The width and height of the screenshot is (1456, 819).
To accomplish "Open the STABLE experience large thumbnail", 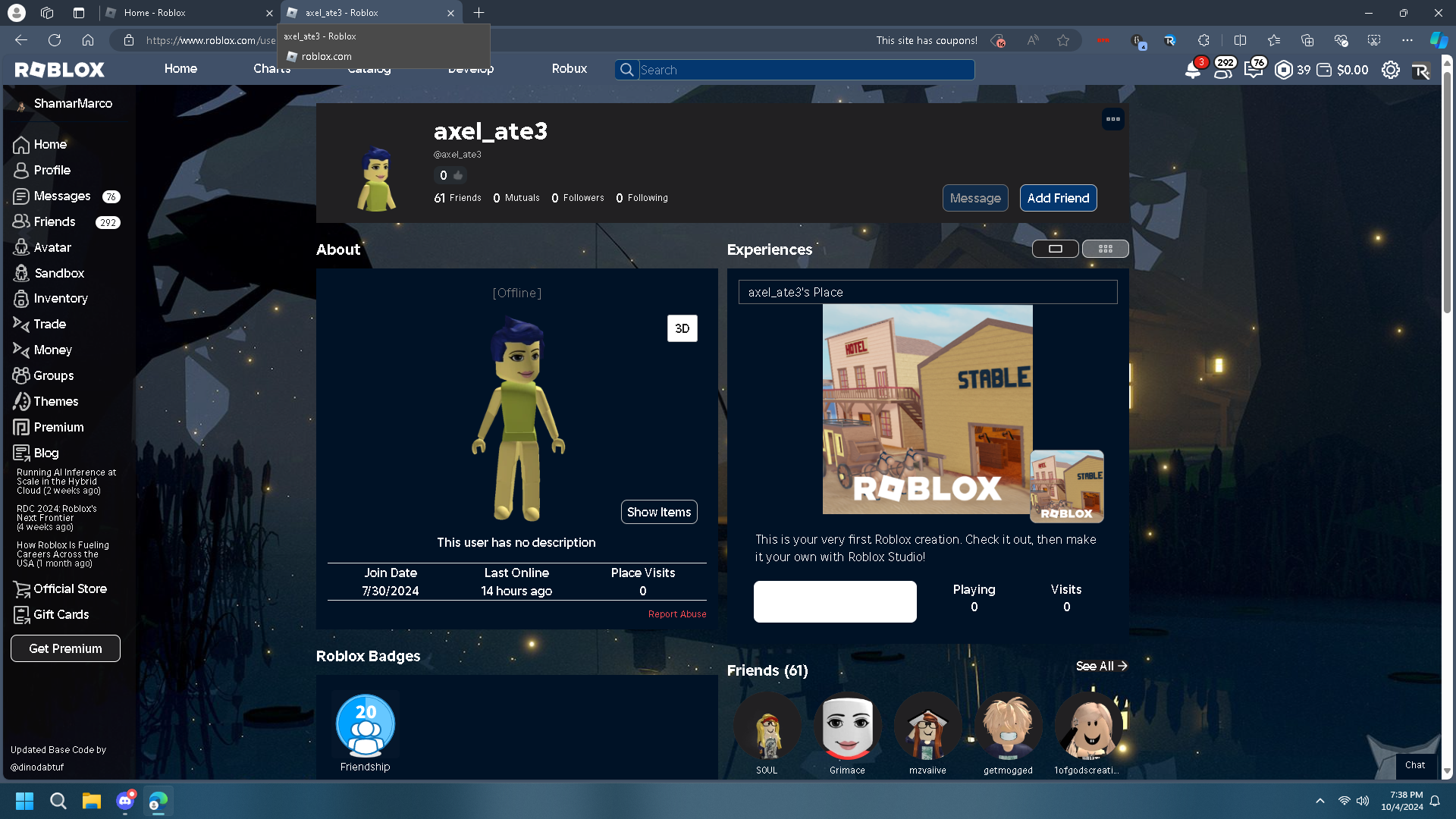I will tap(927, 409).
